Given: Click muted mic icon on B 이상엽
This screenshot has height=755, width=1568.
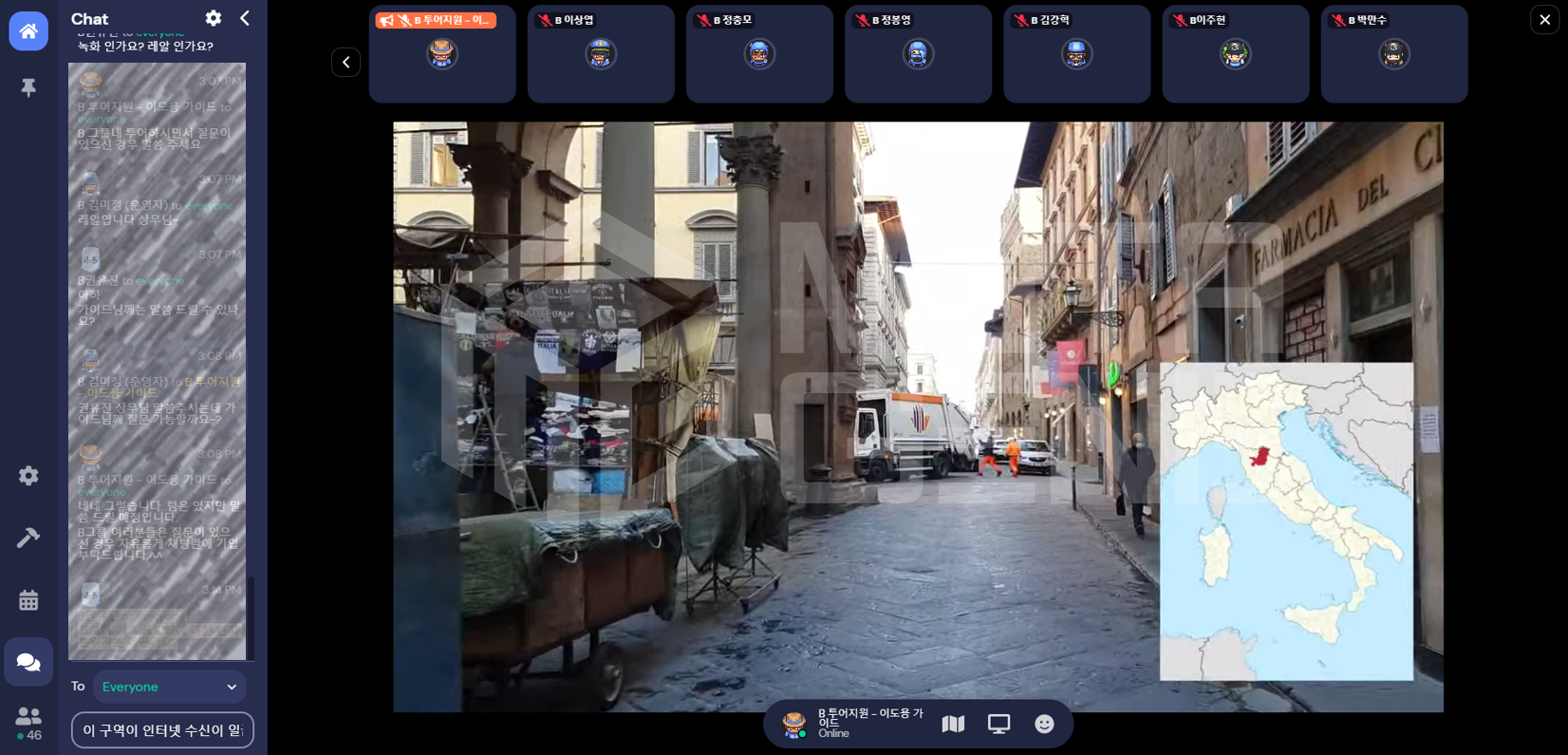Looking at the screenshot, I should (x=545, y=20).
